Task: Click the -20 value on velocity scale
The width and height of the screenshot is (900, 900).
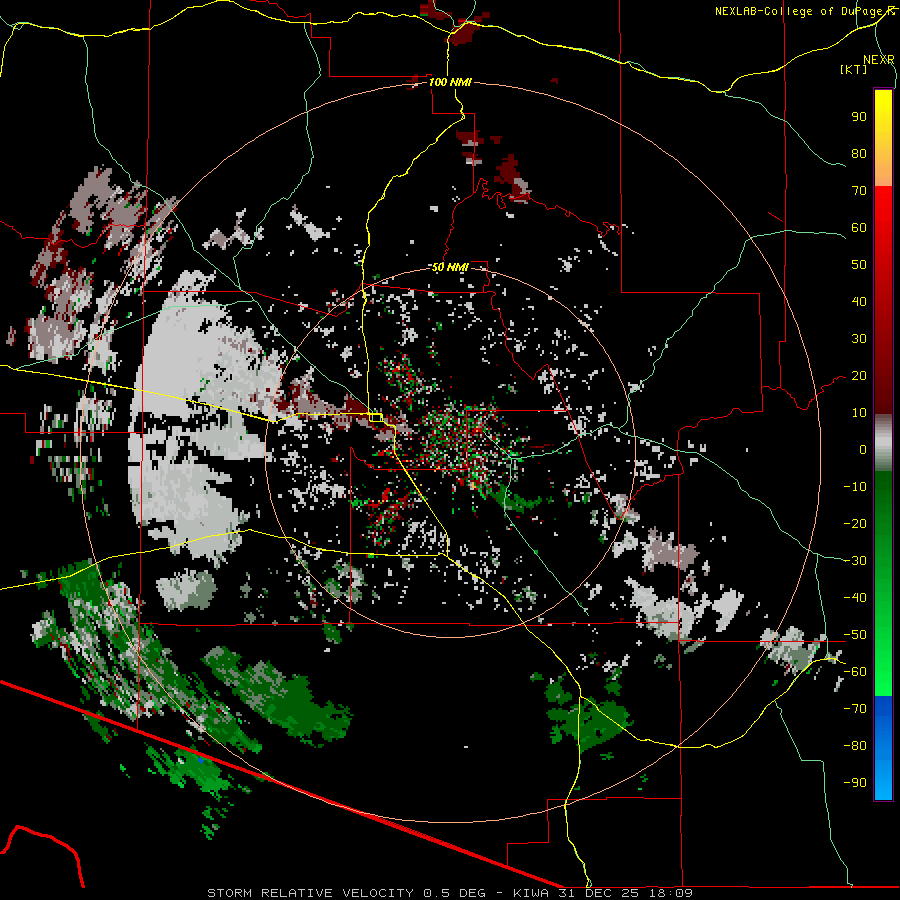Action: [x=855, y=523]
